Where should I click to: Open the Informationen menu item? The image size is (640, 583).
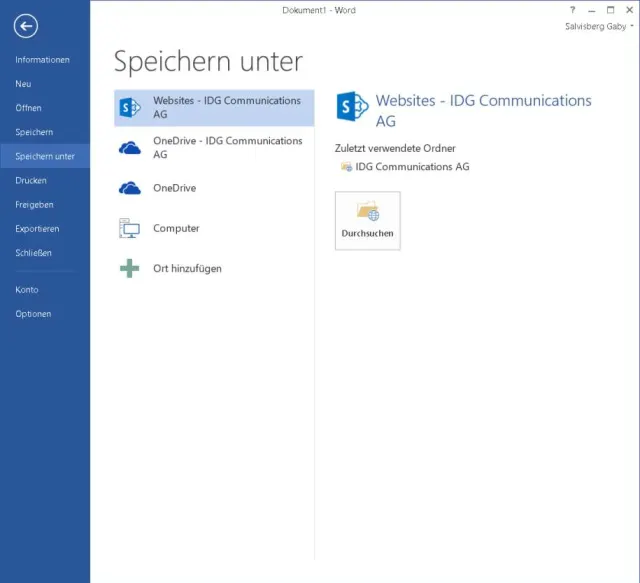(x=42, y=60)
